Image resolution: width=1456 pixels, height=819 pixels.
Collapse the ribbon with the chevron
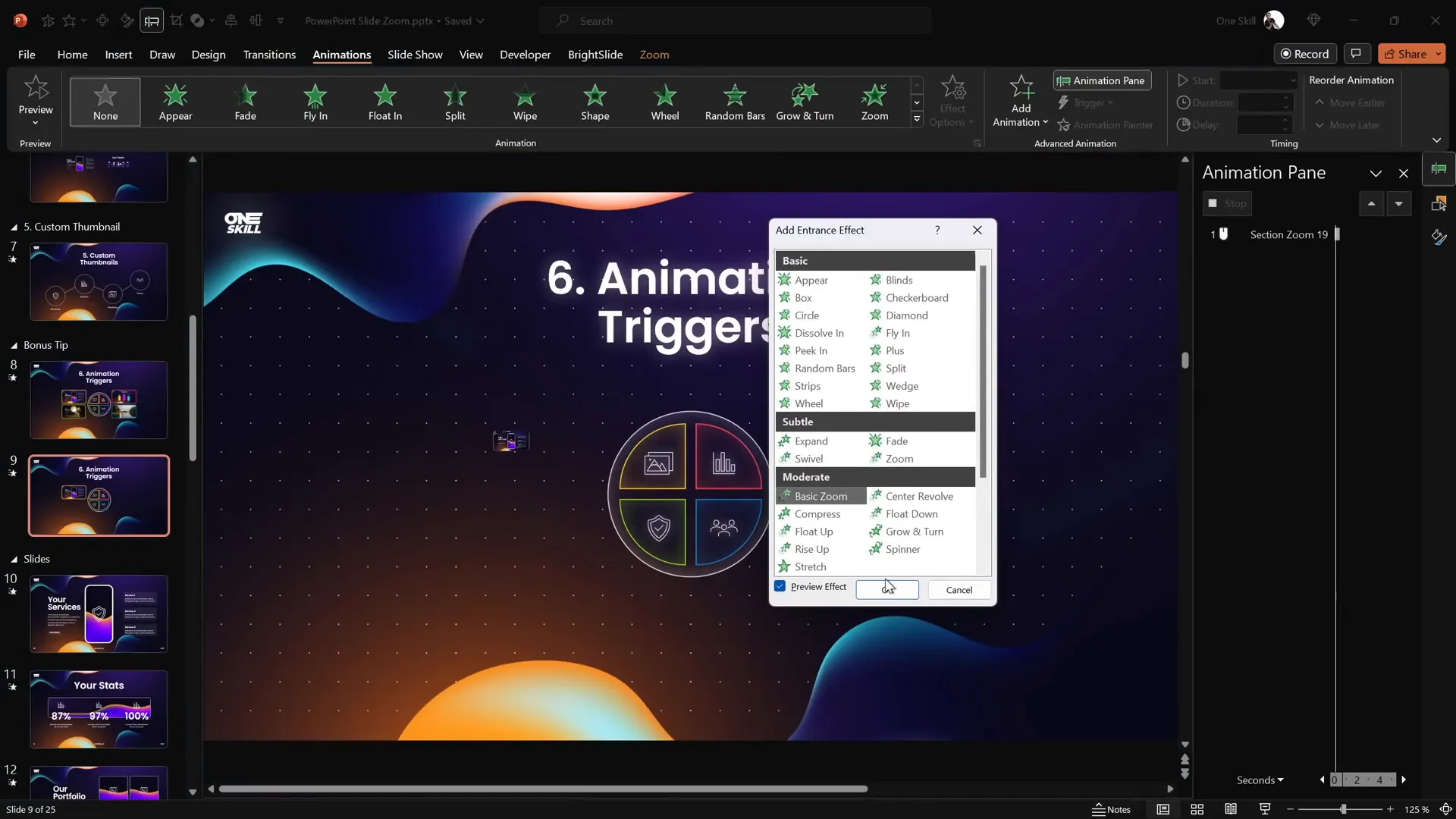click(1436, 140)
